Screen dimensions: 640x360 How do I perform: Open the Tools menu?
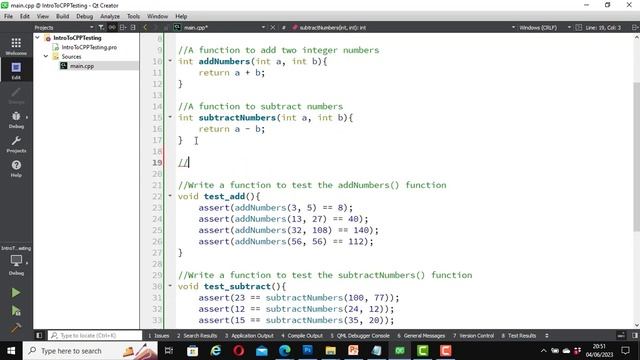click(x=133, y=16)
